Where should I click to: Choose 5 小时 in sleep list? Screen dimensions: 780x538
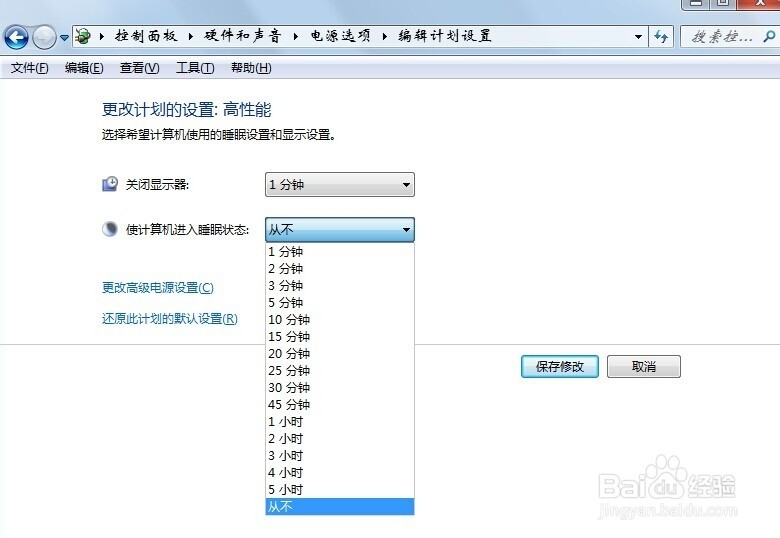pyautogui.click(x=340, y=489)
